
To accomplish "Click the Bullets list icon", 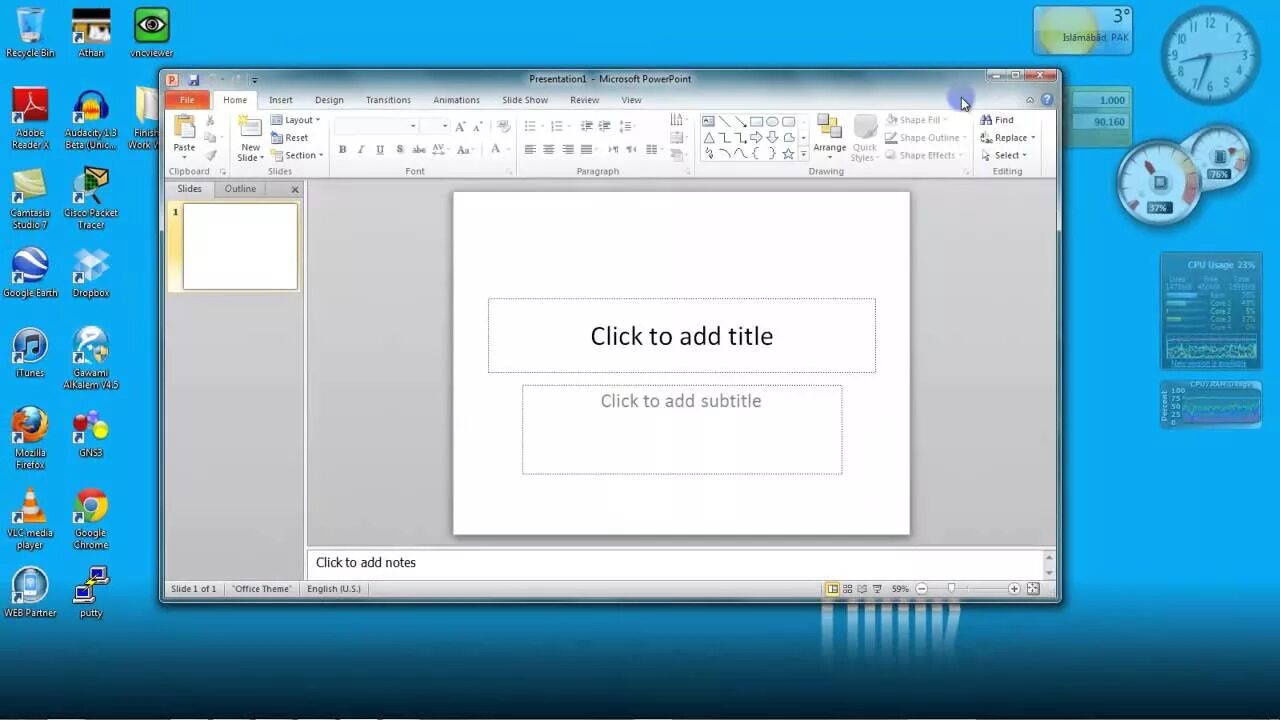I will [531, 126].
